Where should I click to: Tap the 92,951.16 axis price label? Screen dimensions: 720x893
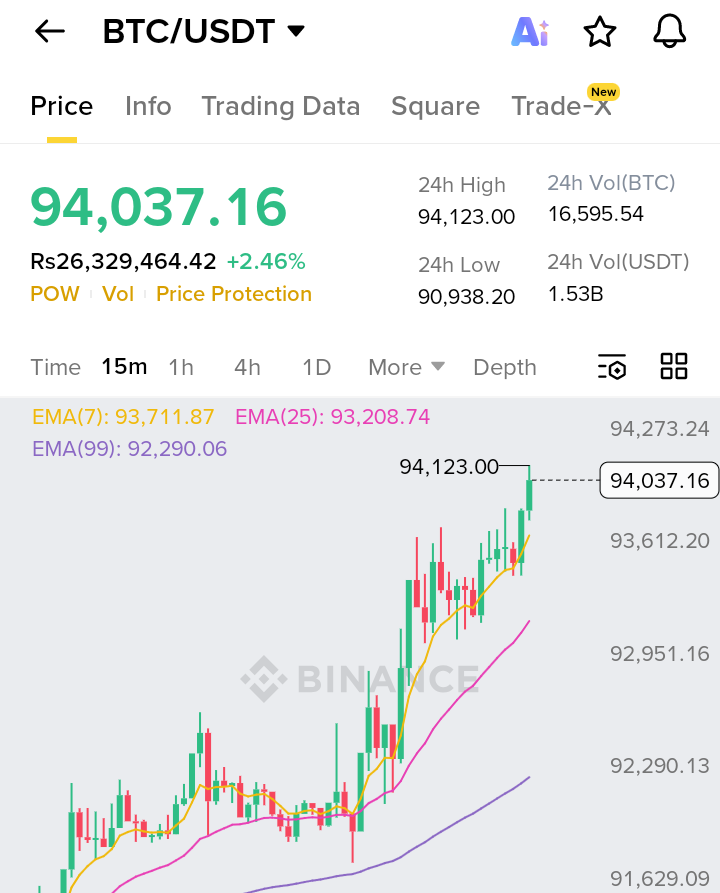660,654
